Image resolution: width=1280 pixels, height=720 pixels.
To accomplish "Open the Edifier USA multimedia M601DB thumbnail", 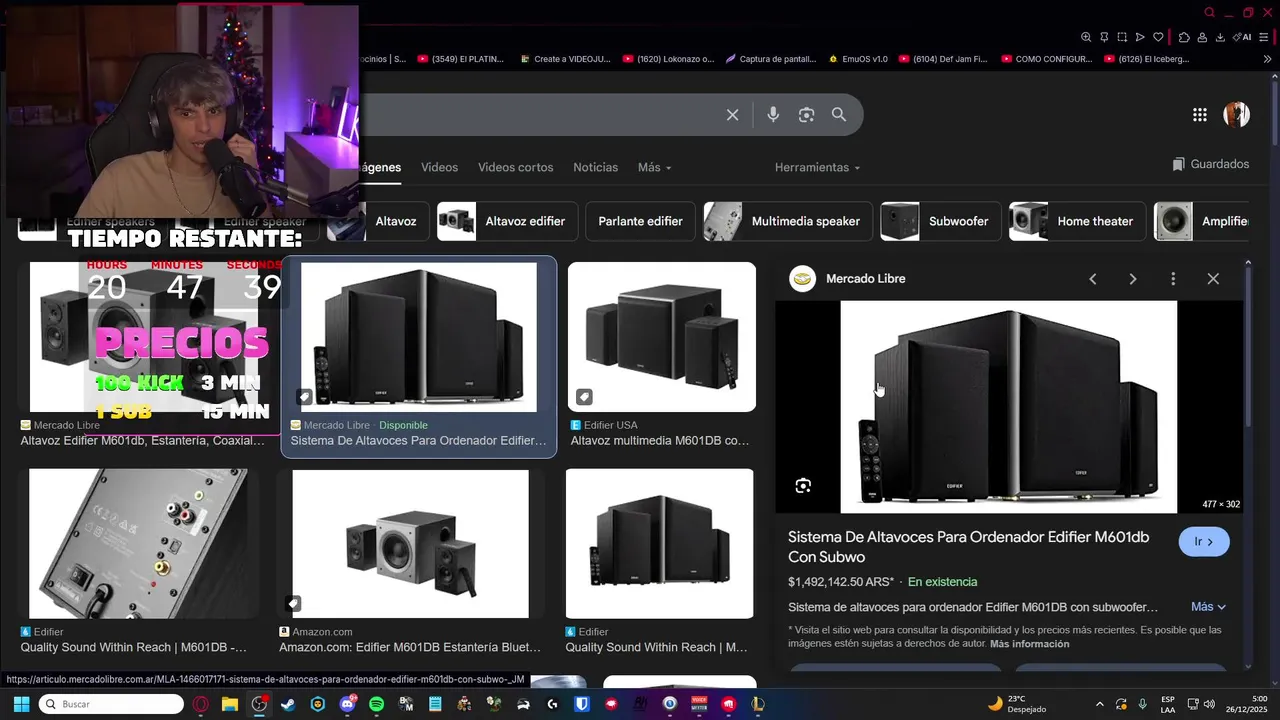I will (662, 337).
